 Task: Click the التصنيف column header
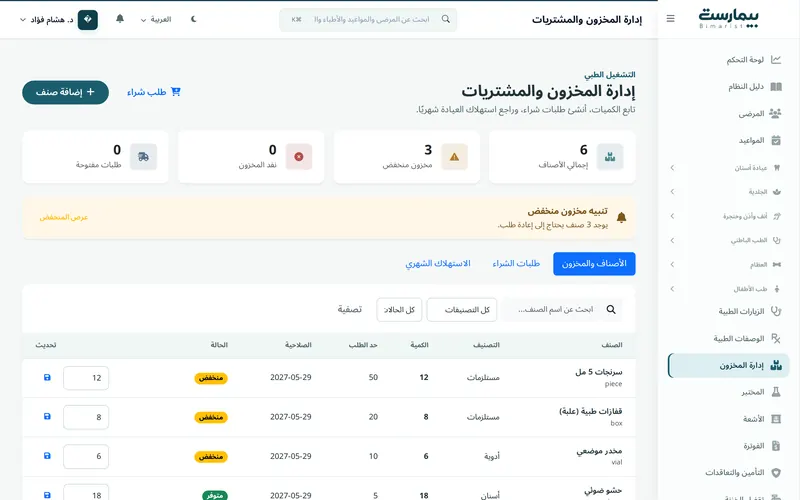click(x=486, y=345)
